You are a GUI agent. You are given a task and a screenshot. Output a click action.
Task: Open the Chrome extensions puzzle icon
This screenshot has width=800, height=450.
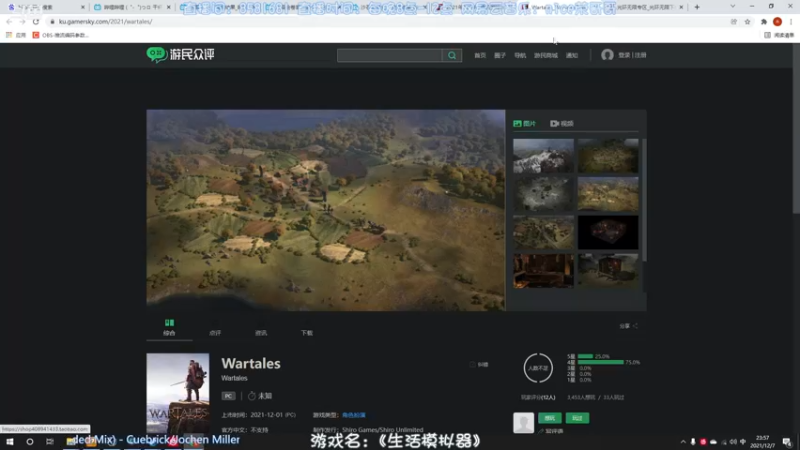(x=764, y=21)
